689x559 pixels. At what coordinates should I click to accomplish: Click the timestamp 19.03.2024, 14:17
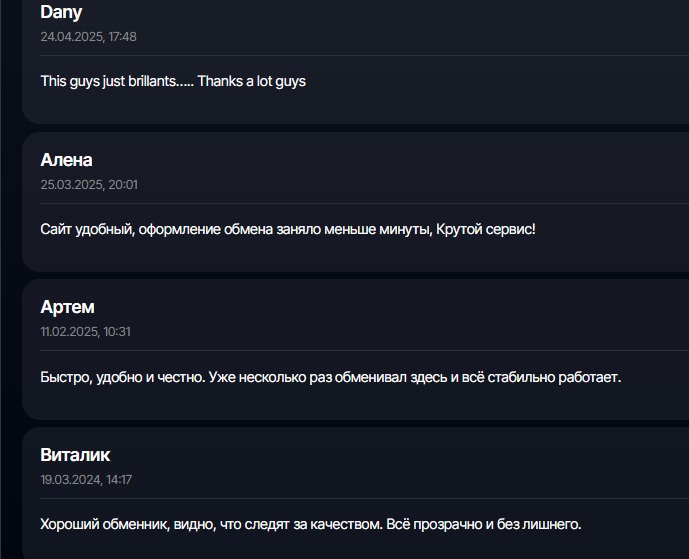click(86, 480)
